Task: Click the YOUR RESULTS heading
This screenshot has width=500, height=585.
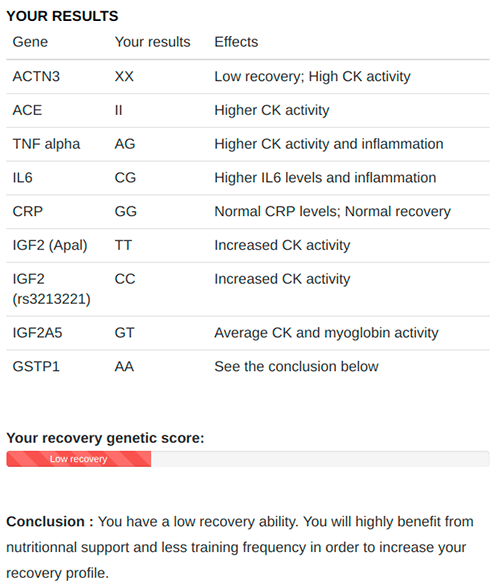Action: [62, 16]
